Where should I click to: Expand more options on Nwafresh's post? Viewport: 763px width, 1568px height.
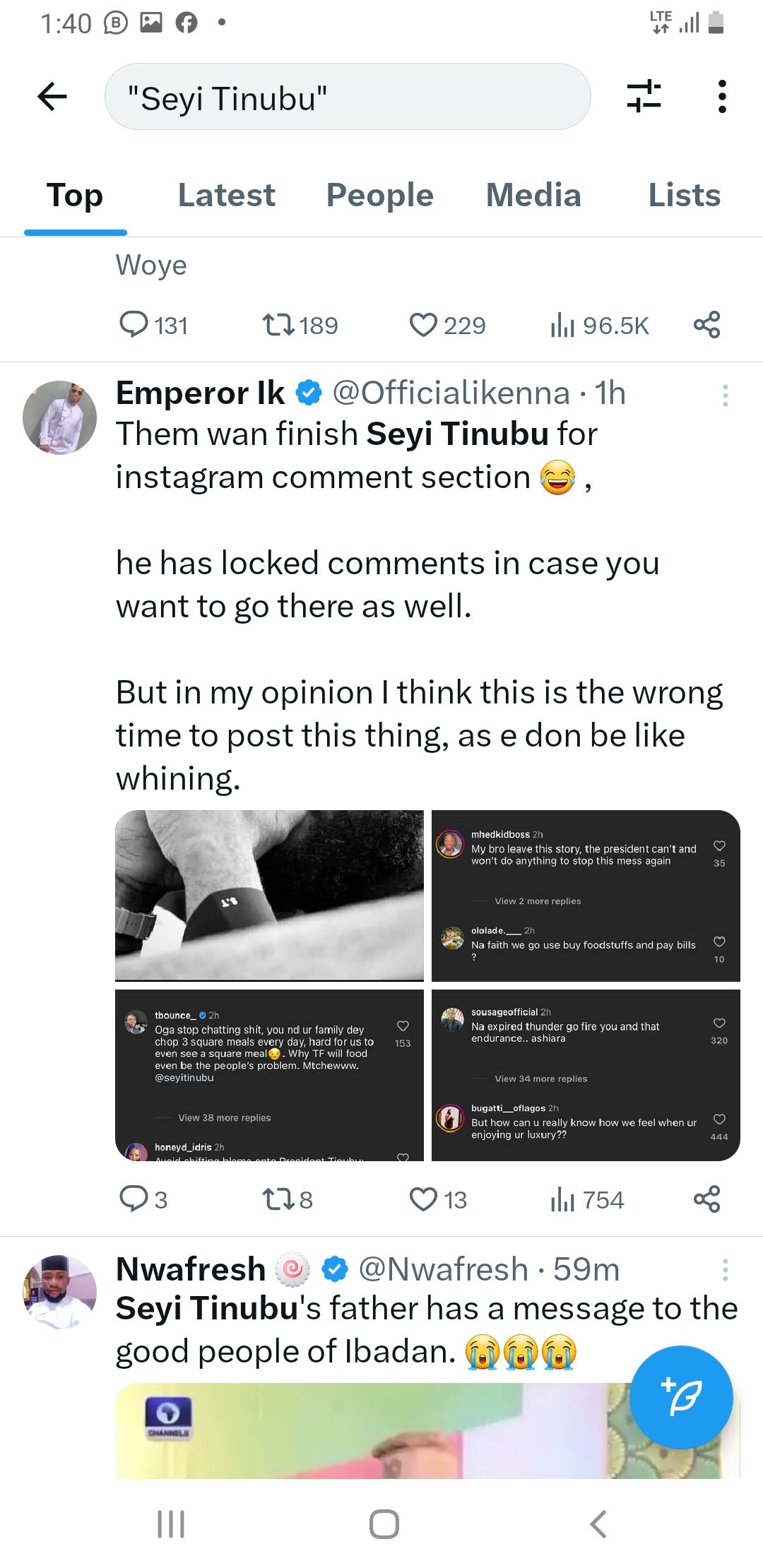[725, 1270]
